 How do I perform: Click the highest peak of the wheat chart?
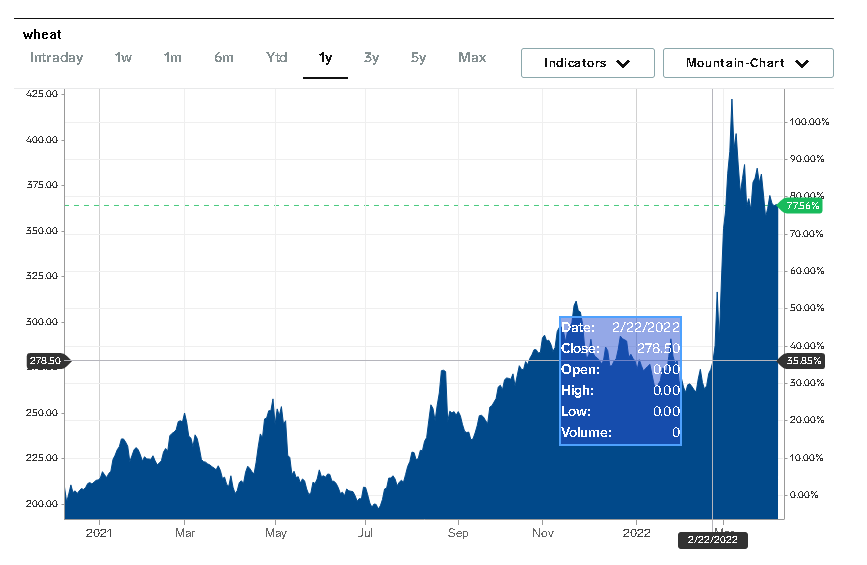click(732, 101)
